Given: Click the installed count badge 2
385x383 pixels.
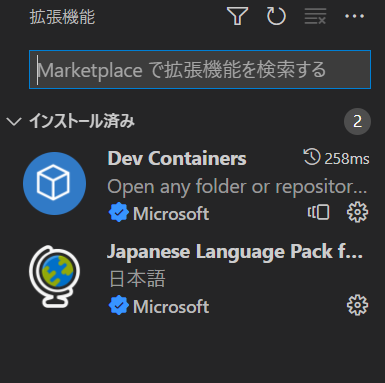Looking at the screenshot, I should point(357,121).
